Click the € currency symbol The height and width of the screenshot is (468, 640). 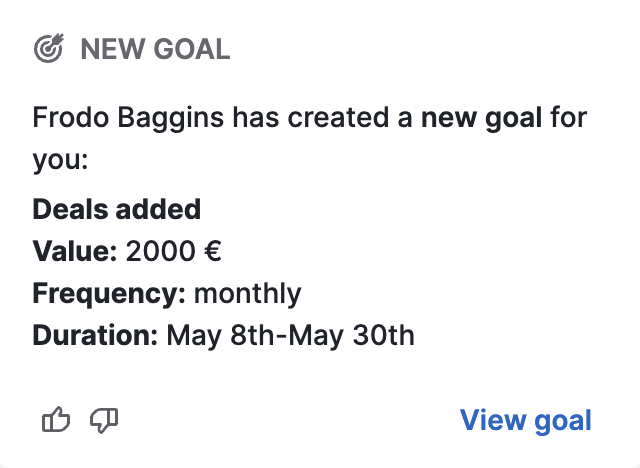pos(213,251)
